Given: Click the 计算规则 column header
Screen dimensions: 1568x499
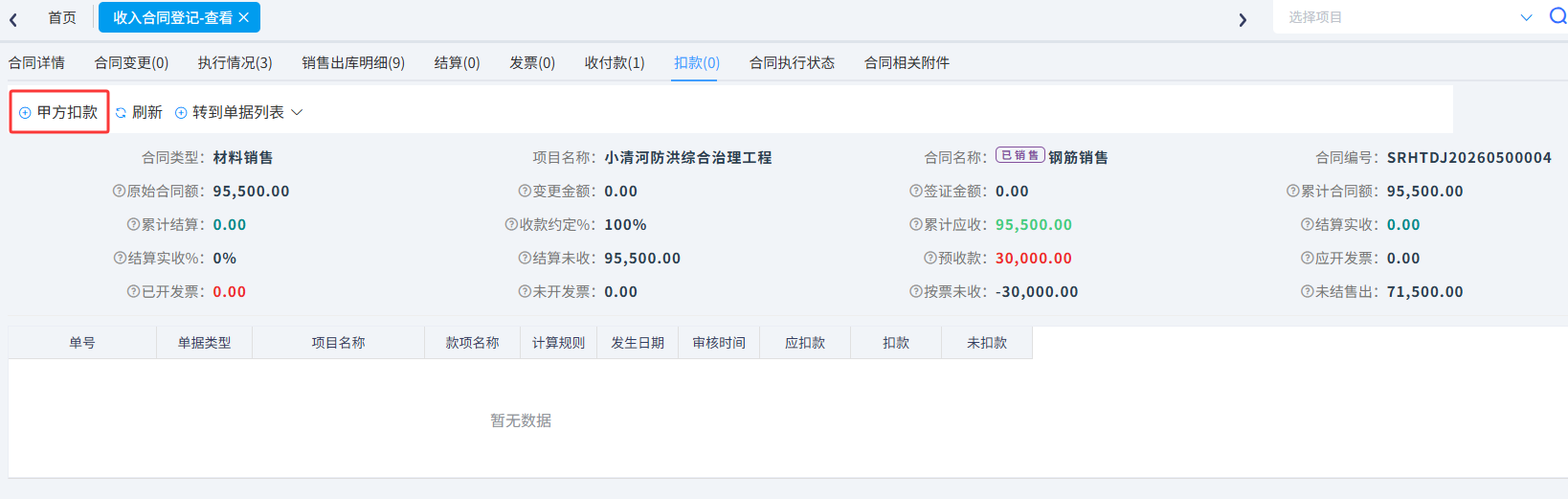Looking at the screenshot, I should click(558, 343).
